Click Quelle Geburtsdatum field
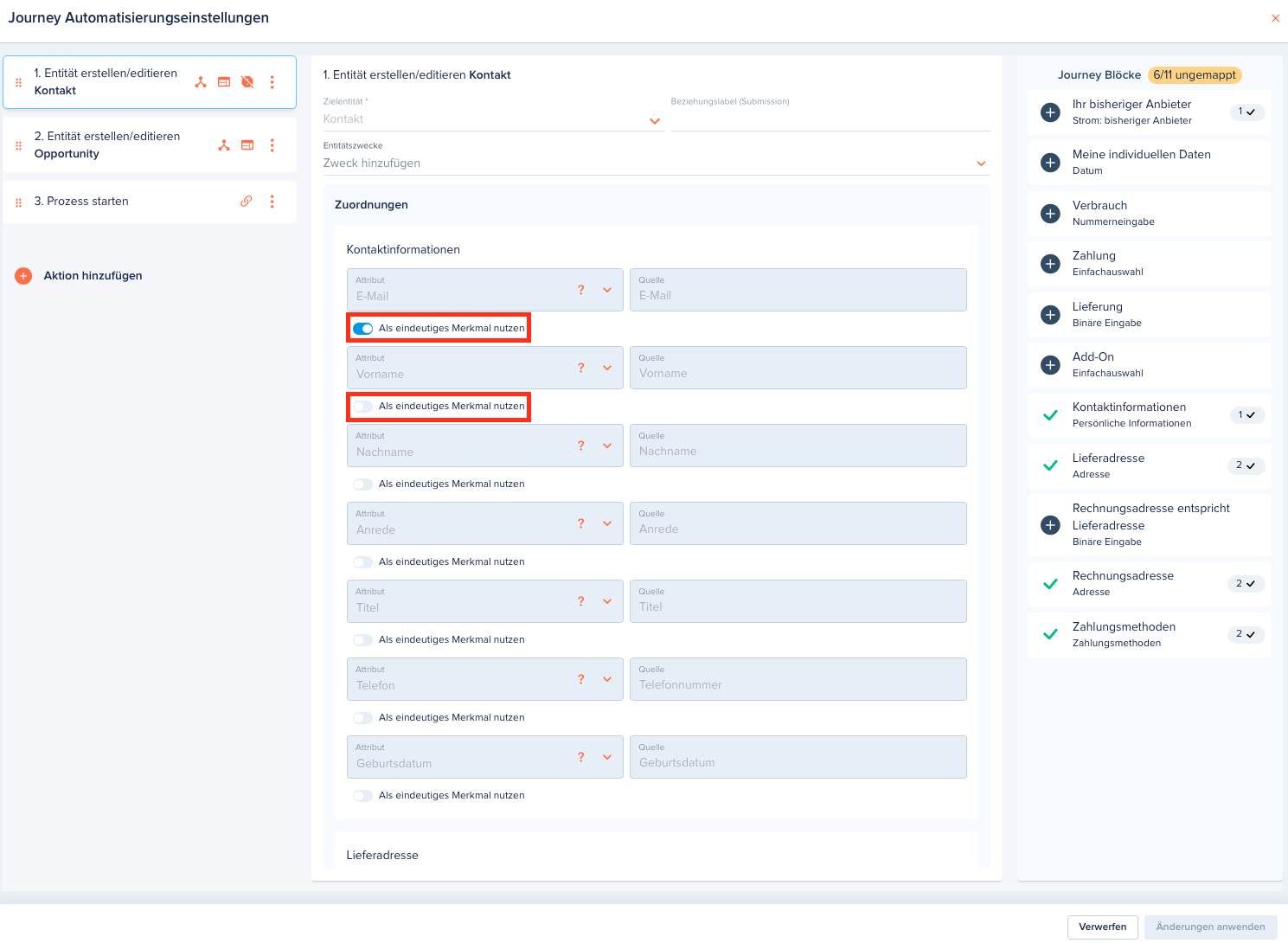Image resolution: width=1288 pixels, height=943 pixels. [x=798, y=757]
